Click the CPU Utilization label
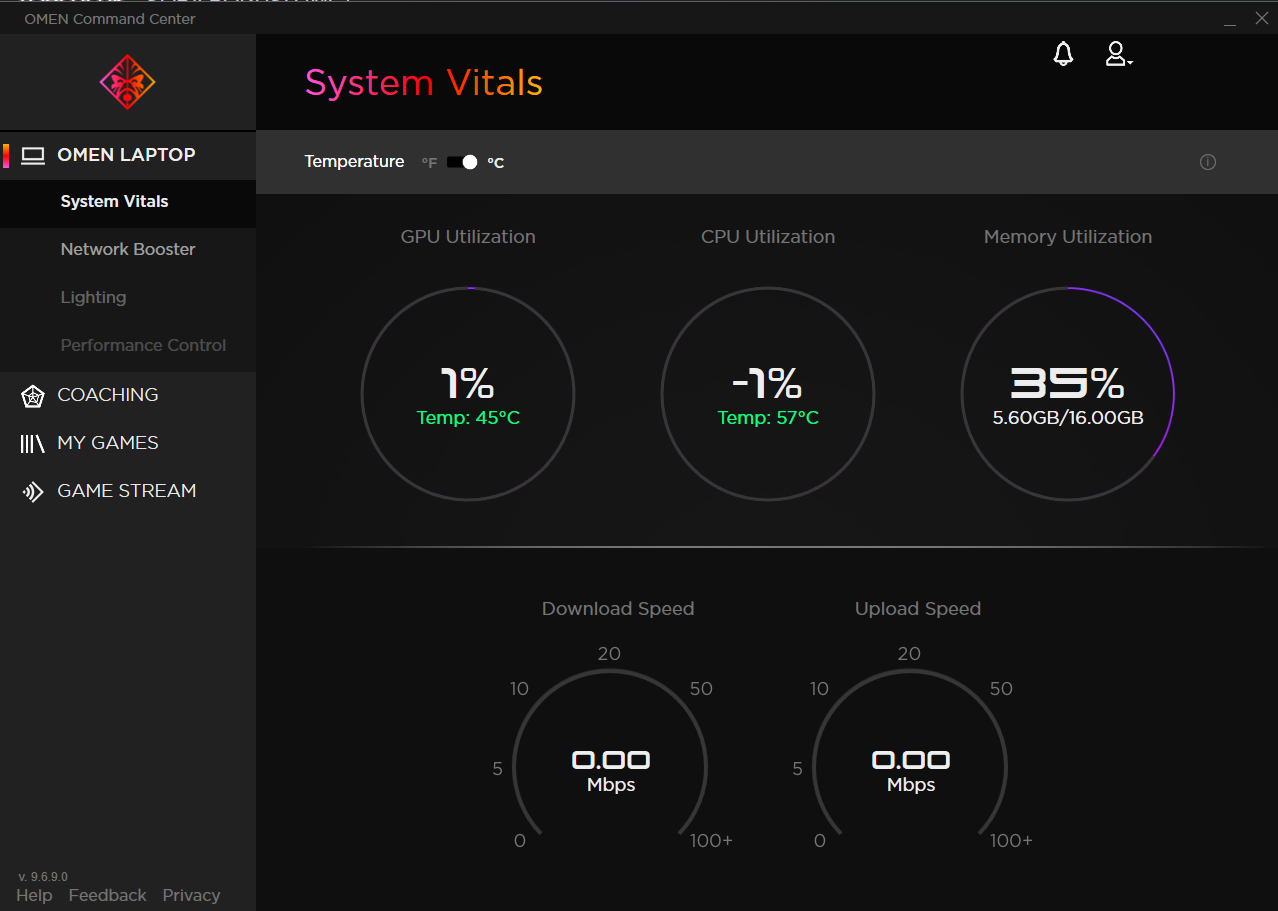The height and width of the screenshot is (911, 1278). coord(768,237)
